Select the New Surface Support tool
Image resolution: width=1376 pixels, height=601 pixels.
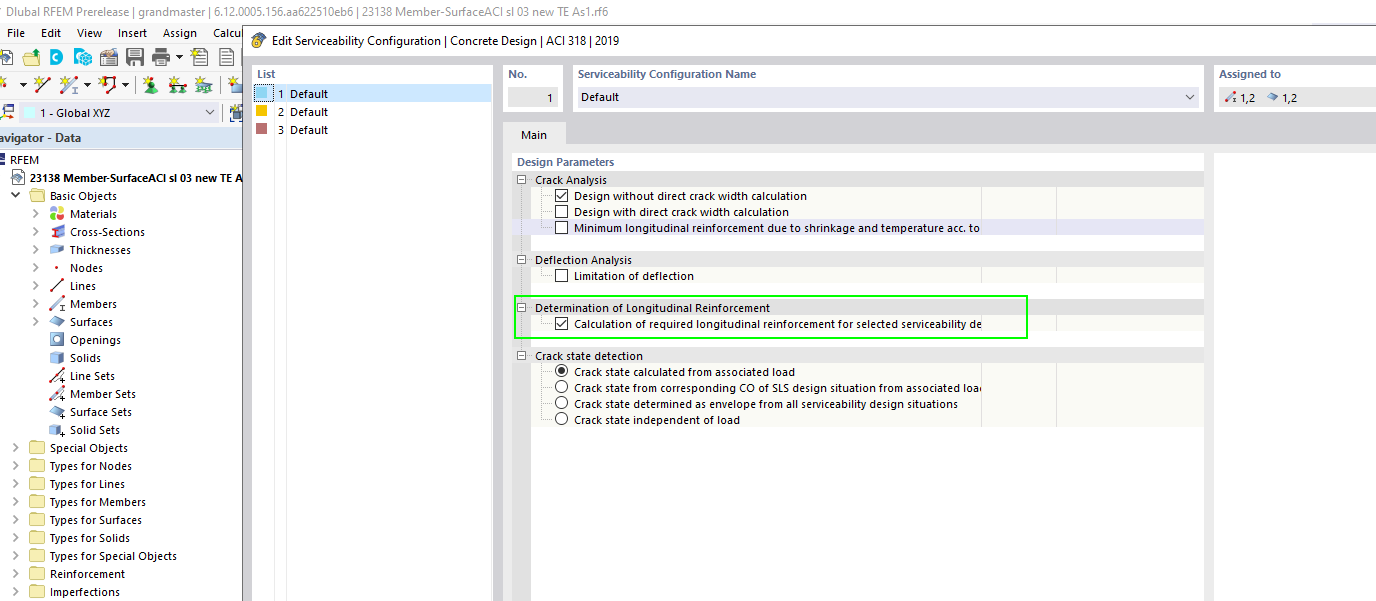pos(203,84)
